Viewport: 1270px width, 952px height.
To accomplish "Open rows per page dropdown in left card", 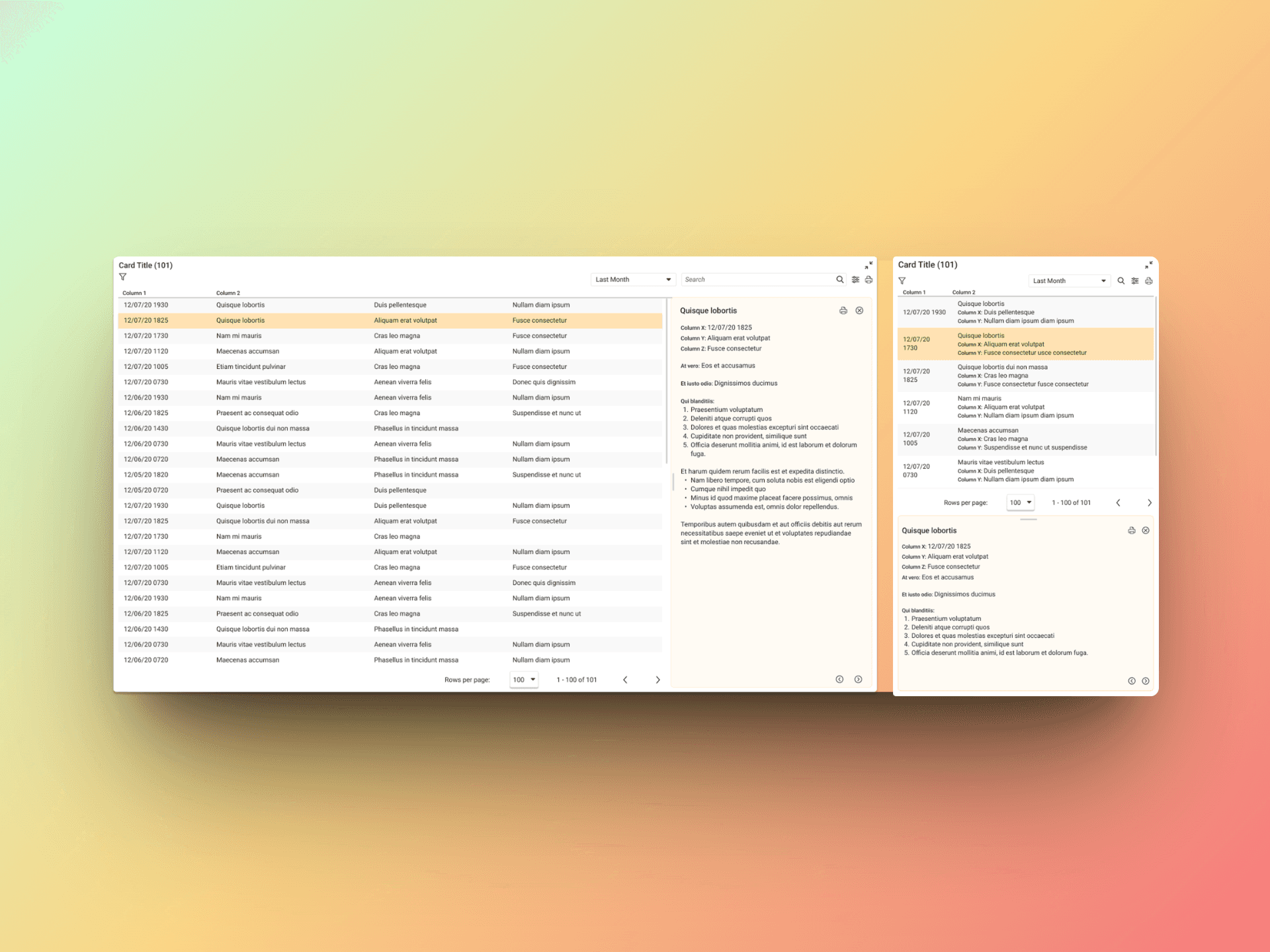I will point(524,680).
